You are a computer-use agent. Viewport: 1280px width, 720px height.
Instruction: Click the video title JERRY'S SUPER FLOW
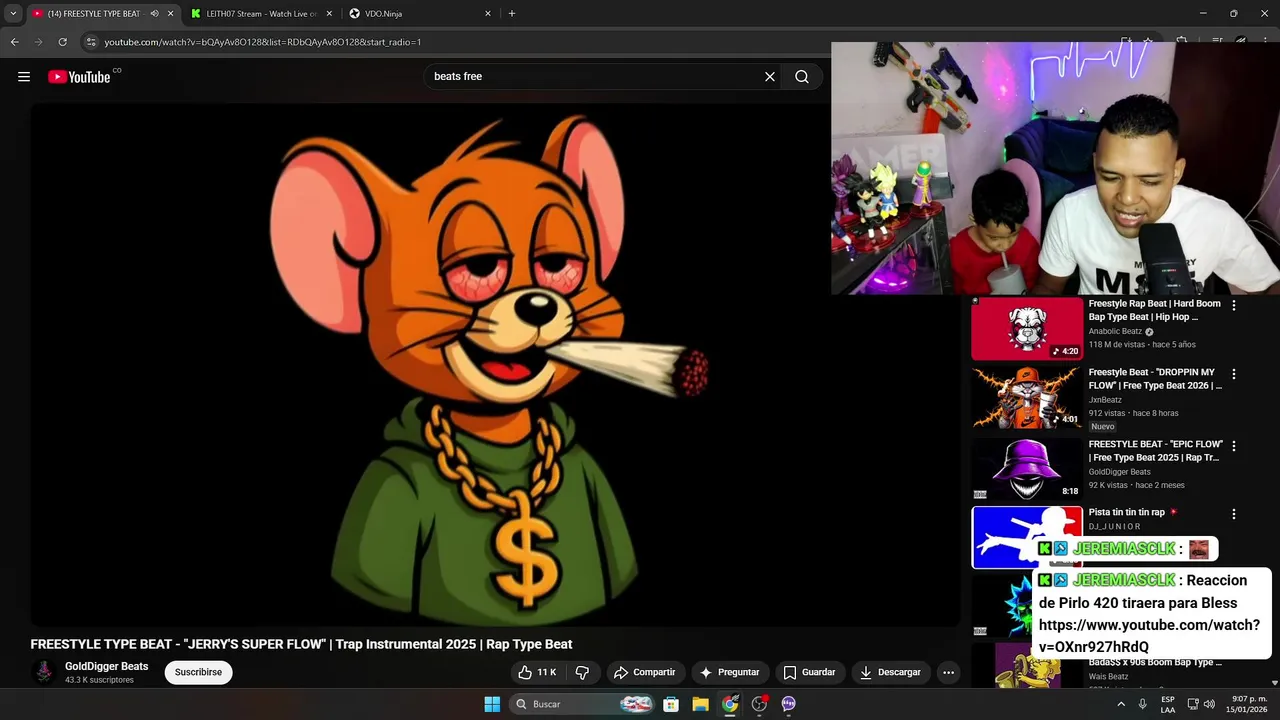(301, 644)
